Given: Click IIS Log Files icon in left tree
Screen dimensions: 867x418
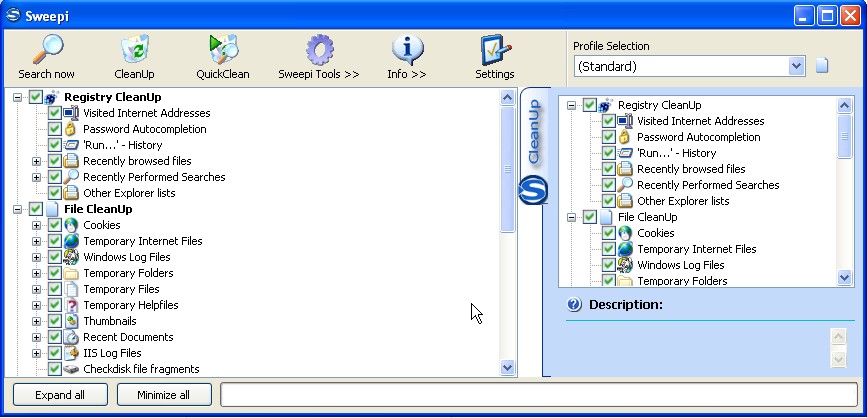Looking at the screenshot, I should click(71, 353).
